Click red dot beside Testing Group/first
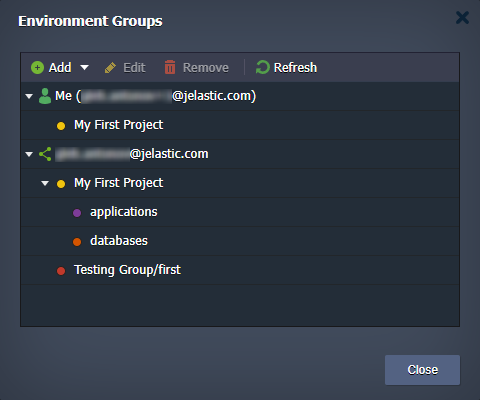Viewport: 480px width, 400px height. (x=61, y=271)
